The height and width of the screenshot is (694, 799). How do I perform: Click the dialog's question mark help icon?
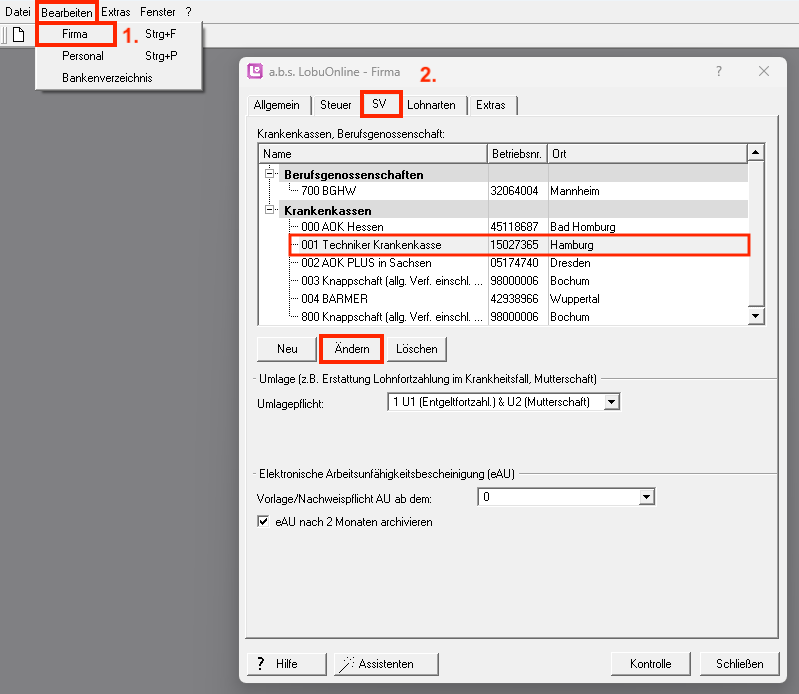tap(718, 72)
